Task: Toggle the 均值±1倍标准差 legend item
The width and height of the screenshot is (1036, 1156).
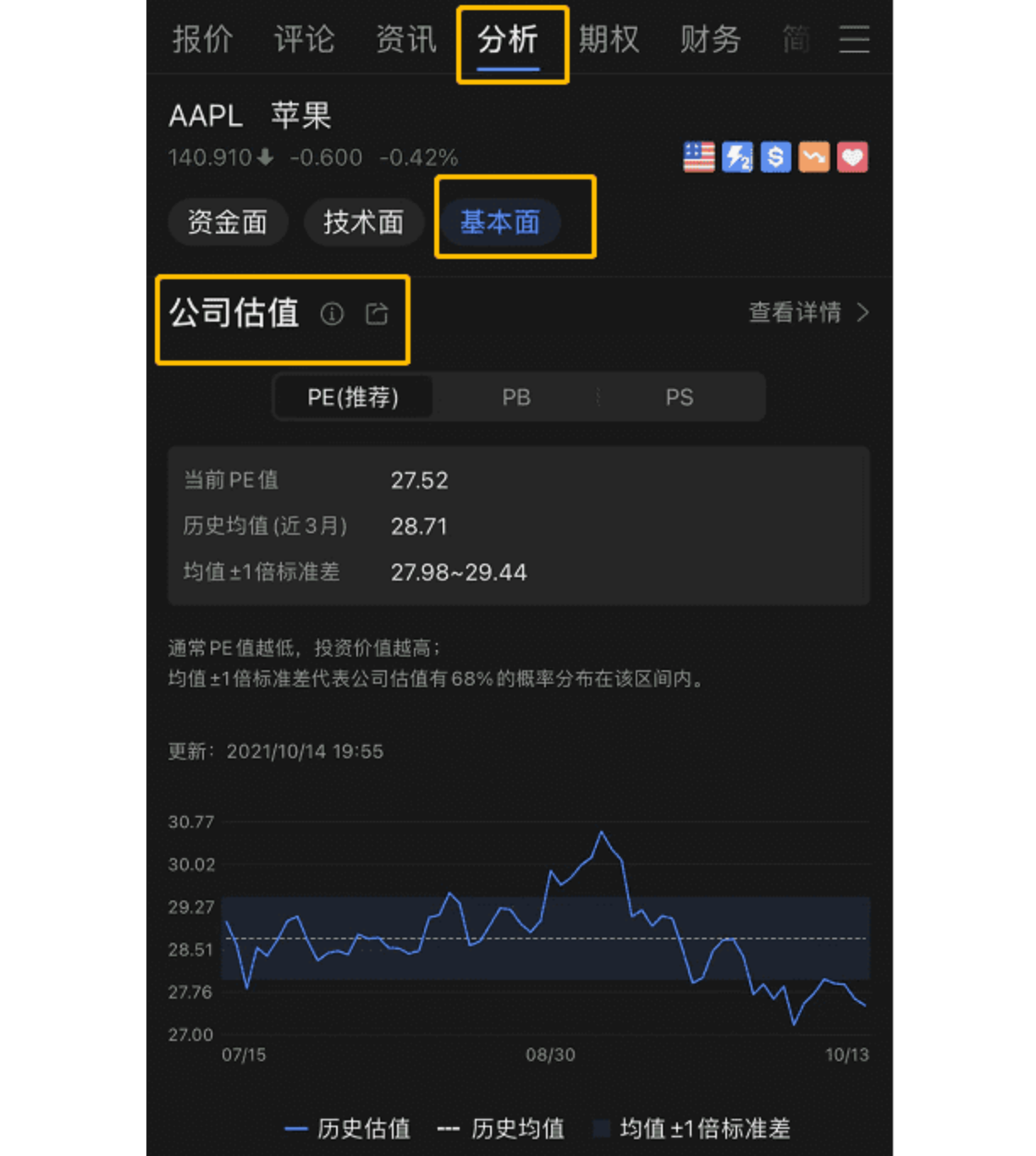Action: click(692, 1128)
